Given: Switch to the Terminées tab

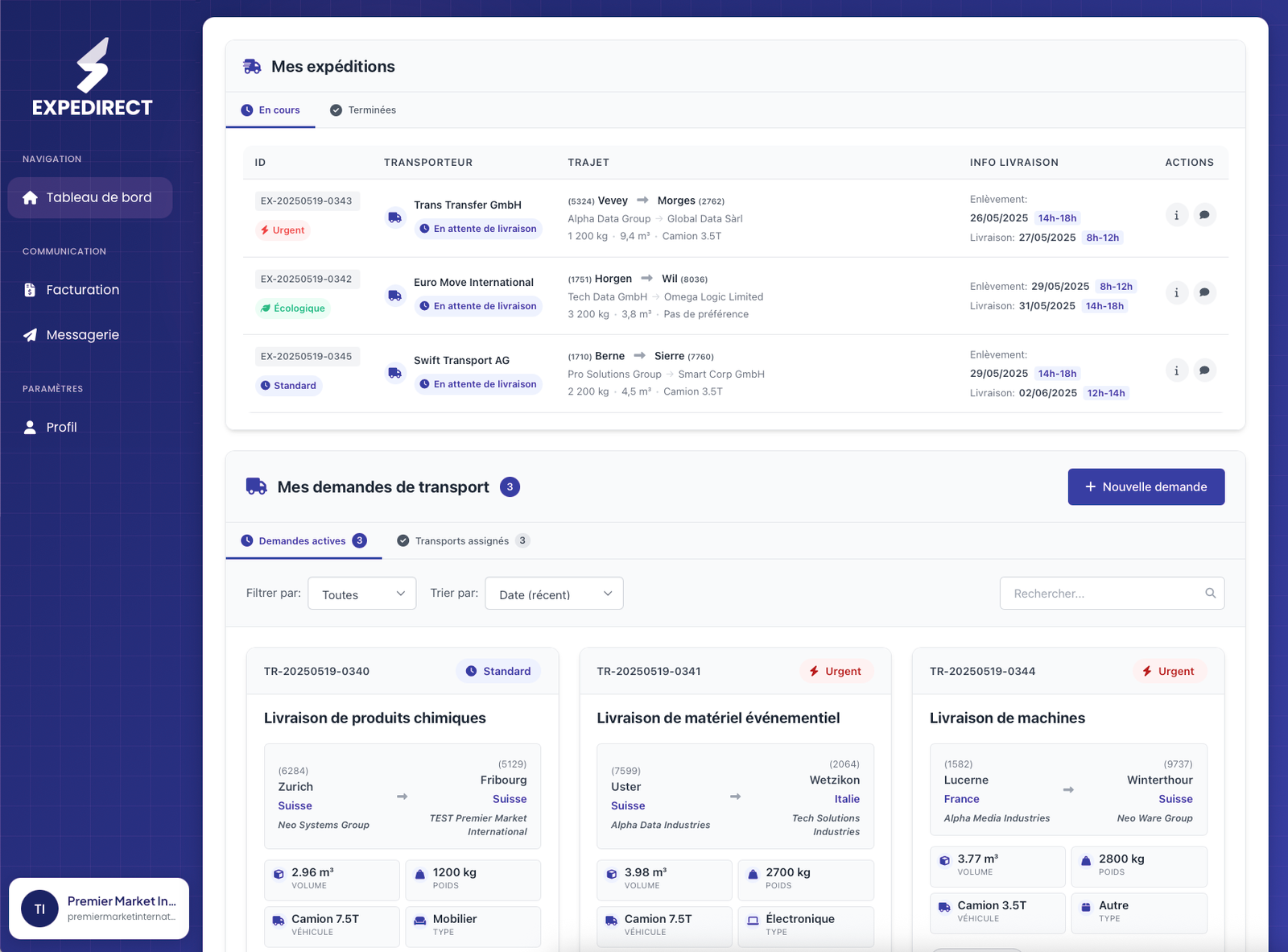Looking at the screenshot, I should coord(363,110).
